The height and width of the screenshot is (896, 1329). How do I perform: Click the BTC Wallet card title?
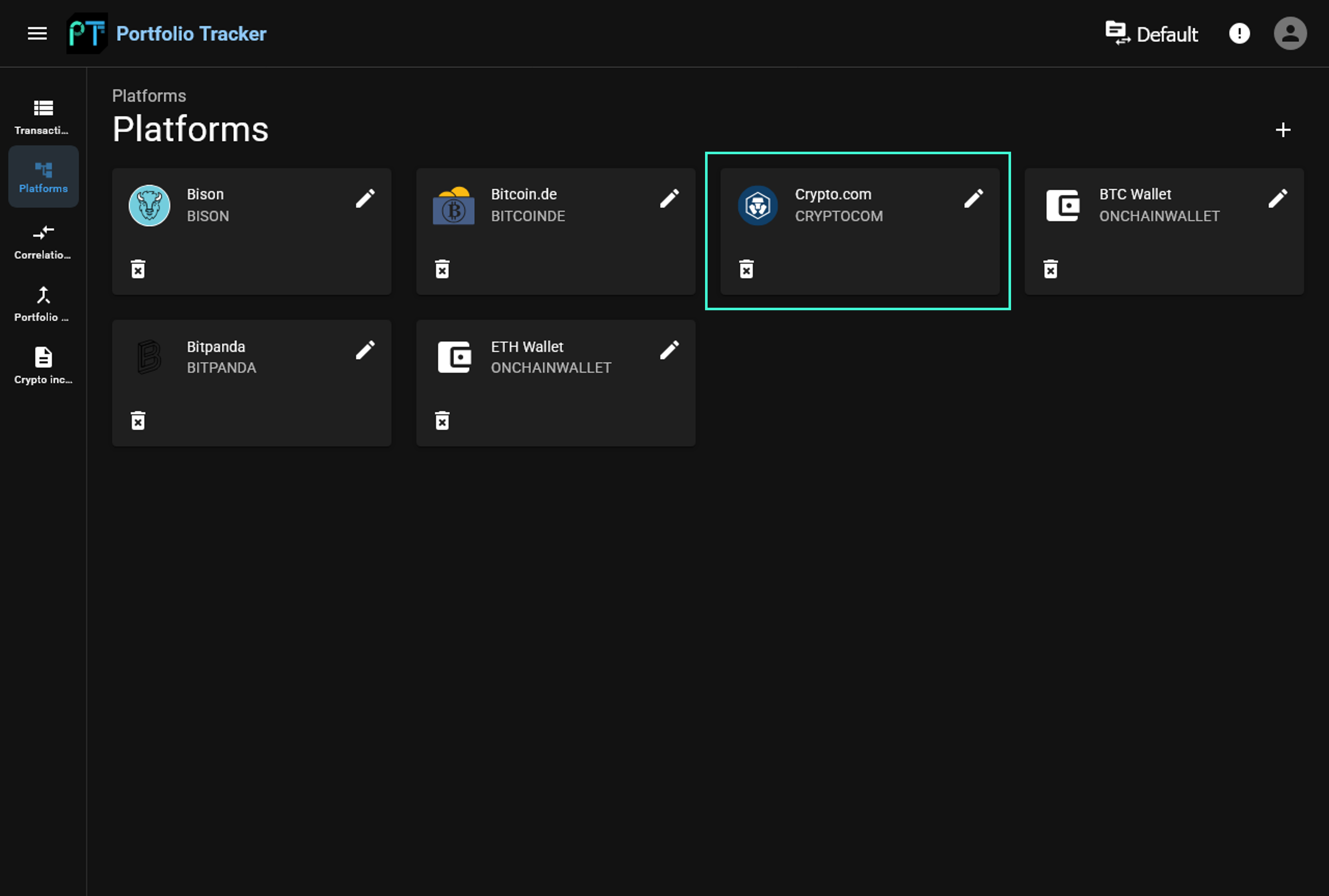tap(1135, 194)
